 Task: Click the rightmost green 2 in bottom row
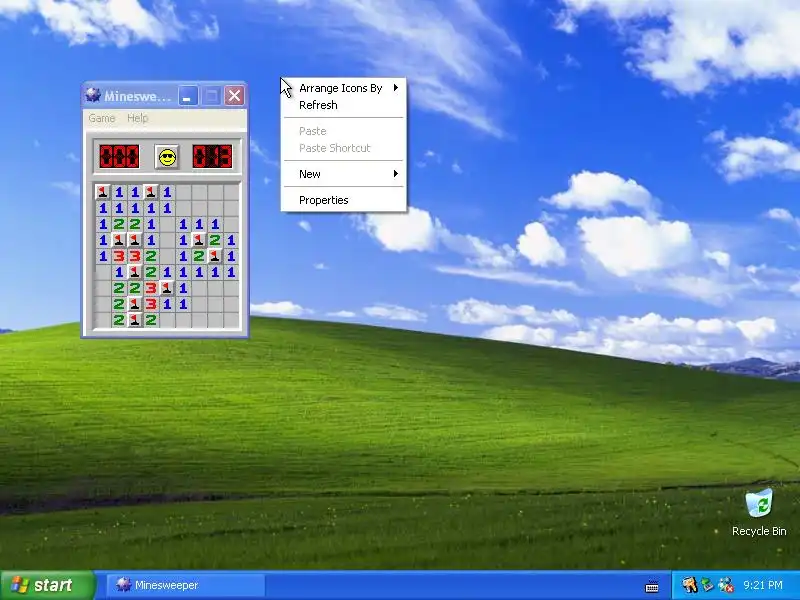point(151,320)
